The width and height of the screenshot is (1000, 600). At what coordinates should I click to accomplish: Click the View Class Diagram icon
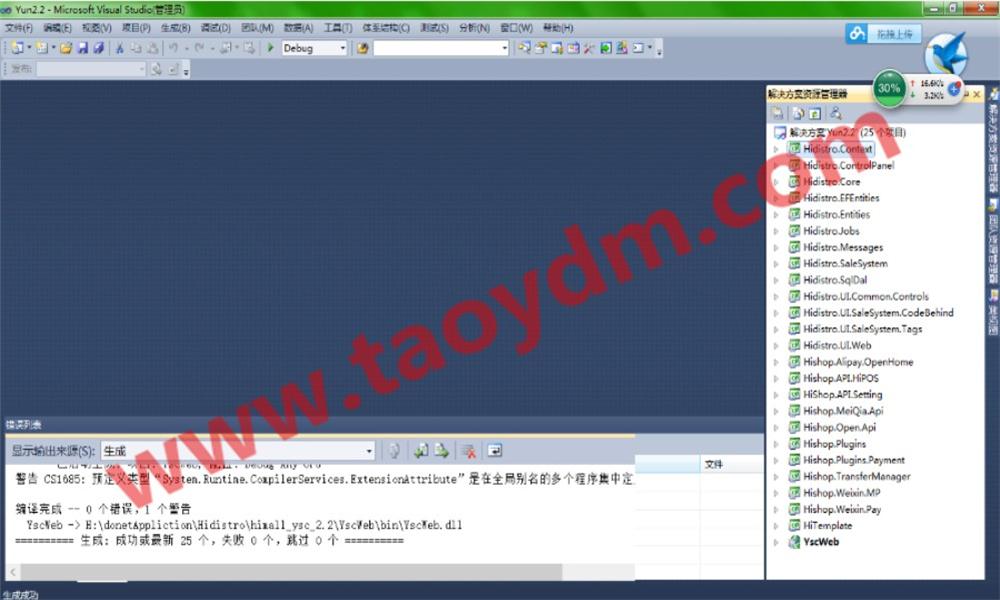835,113
